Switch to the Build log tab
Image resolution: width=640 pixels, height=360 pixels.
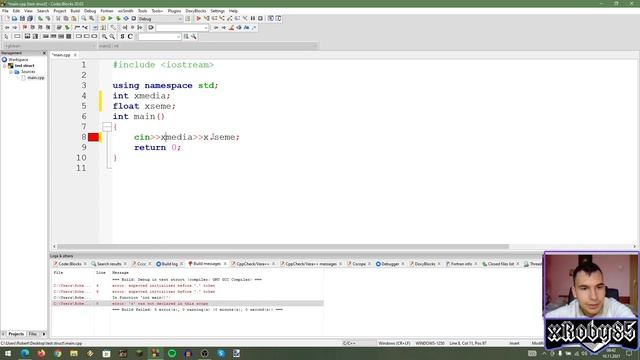point(169,264)
